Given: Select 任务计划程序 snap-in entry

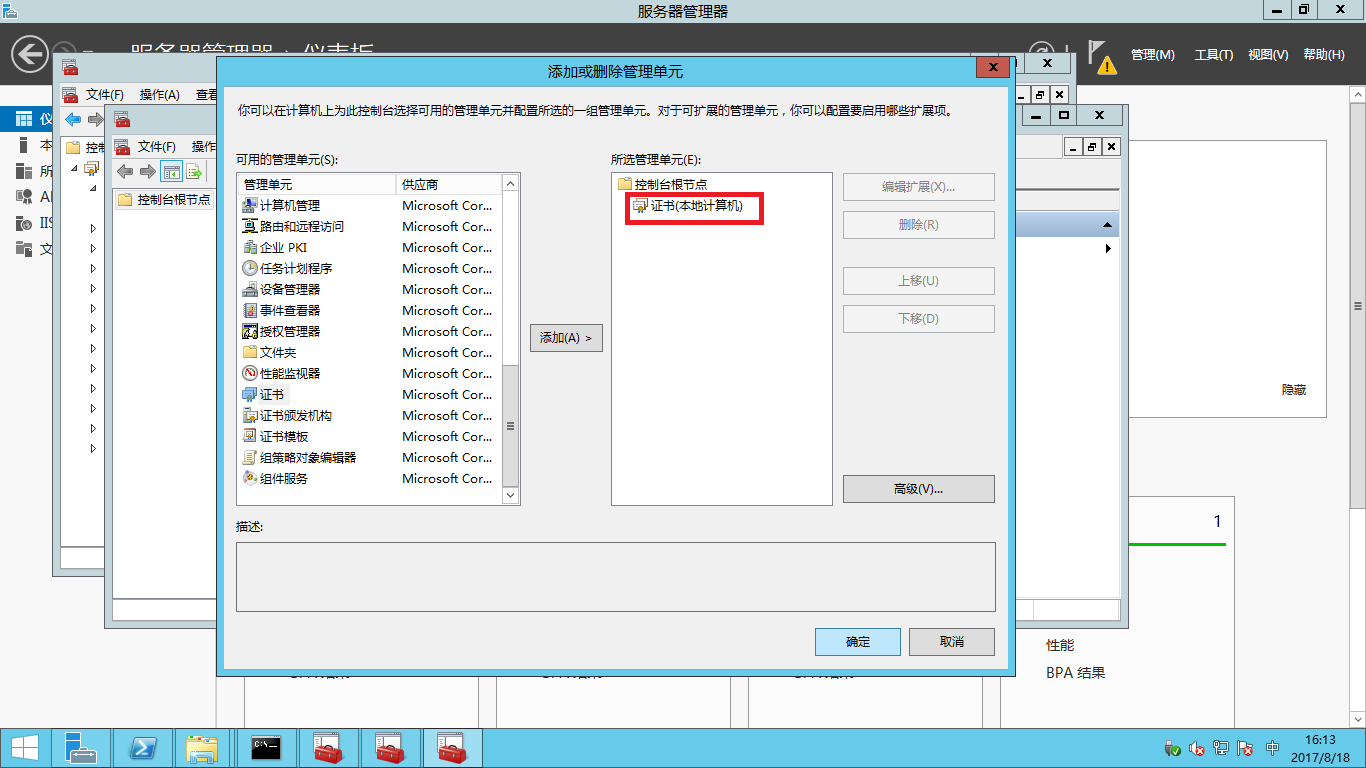Looking at the screenshot, I should pos(296,268).
